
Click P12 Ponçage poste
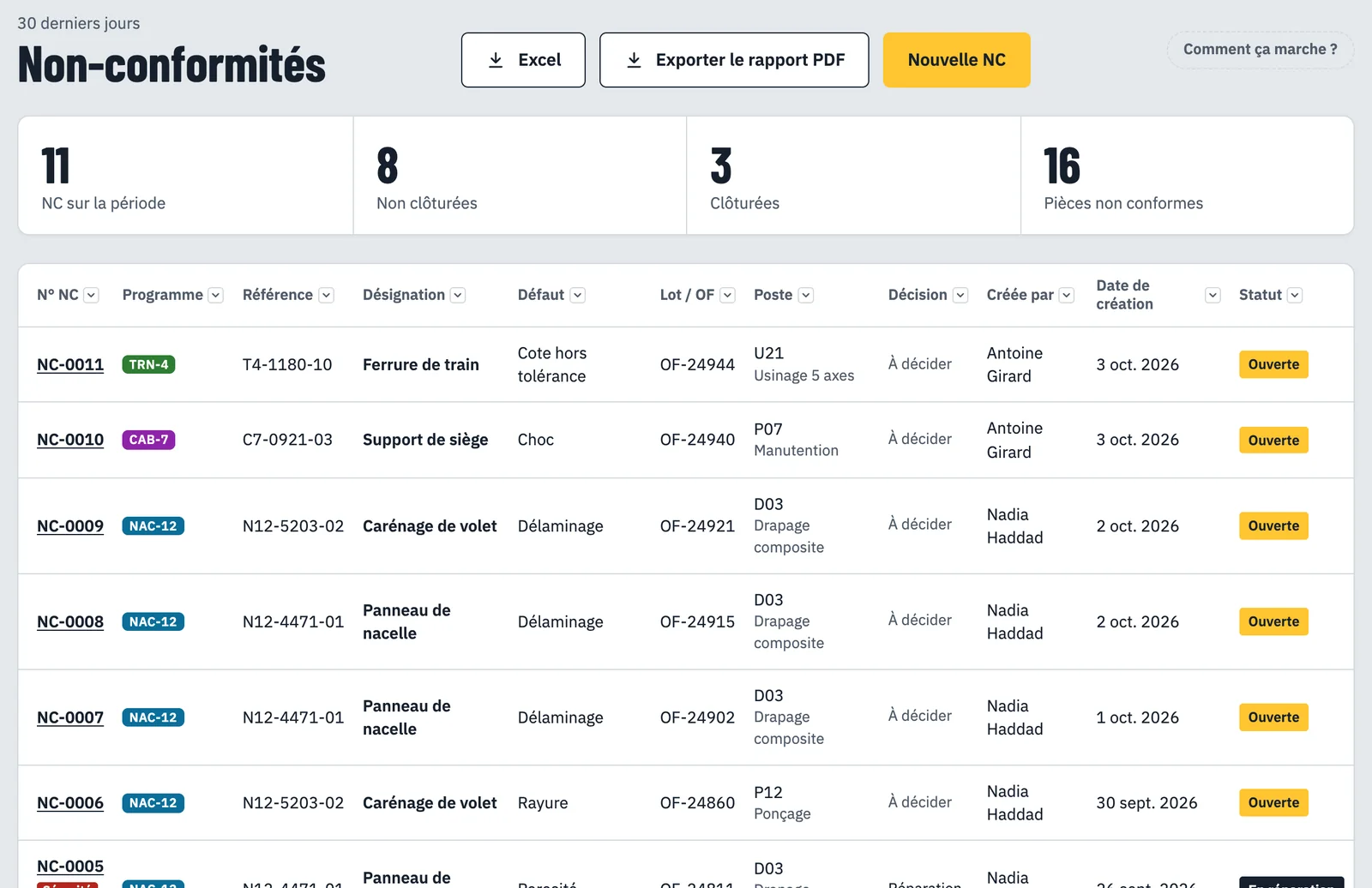point(782,803)
